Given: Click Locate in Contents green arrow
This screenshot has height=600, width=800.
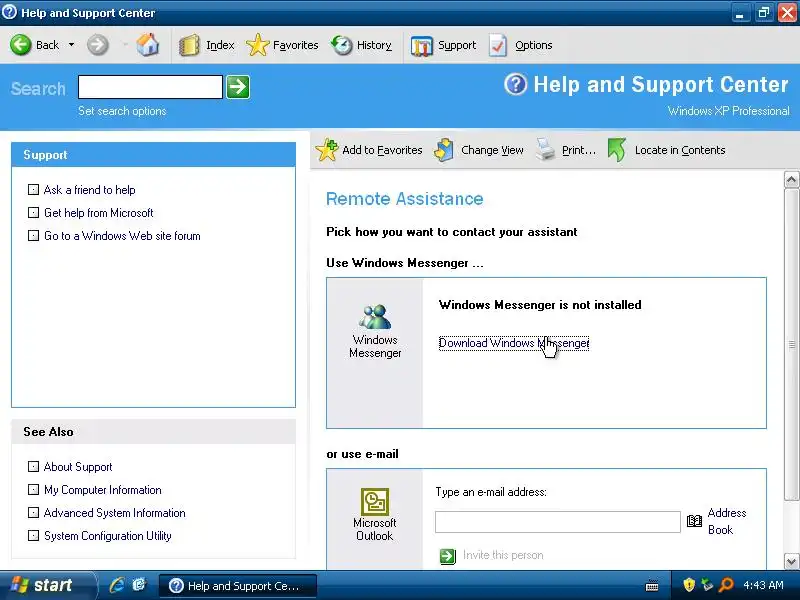Looking at the screenshot, I should (616, 150).
